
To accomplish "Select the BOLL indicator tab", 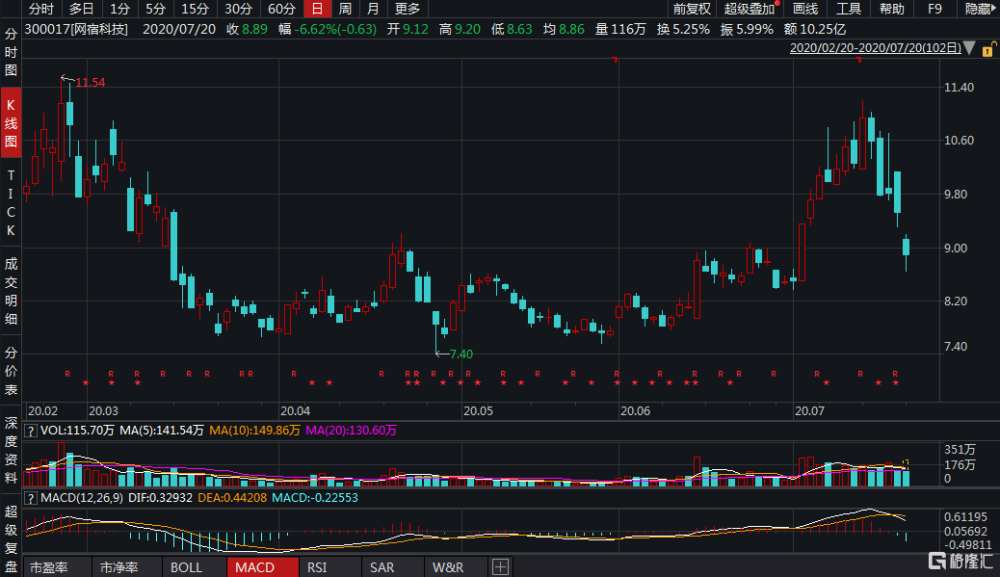I will (187, 568).
